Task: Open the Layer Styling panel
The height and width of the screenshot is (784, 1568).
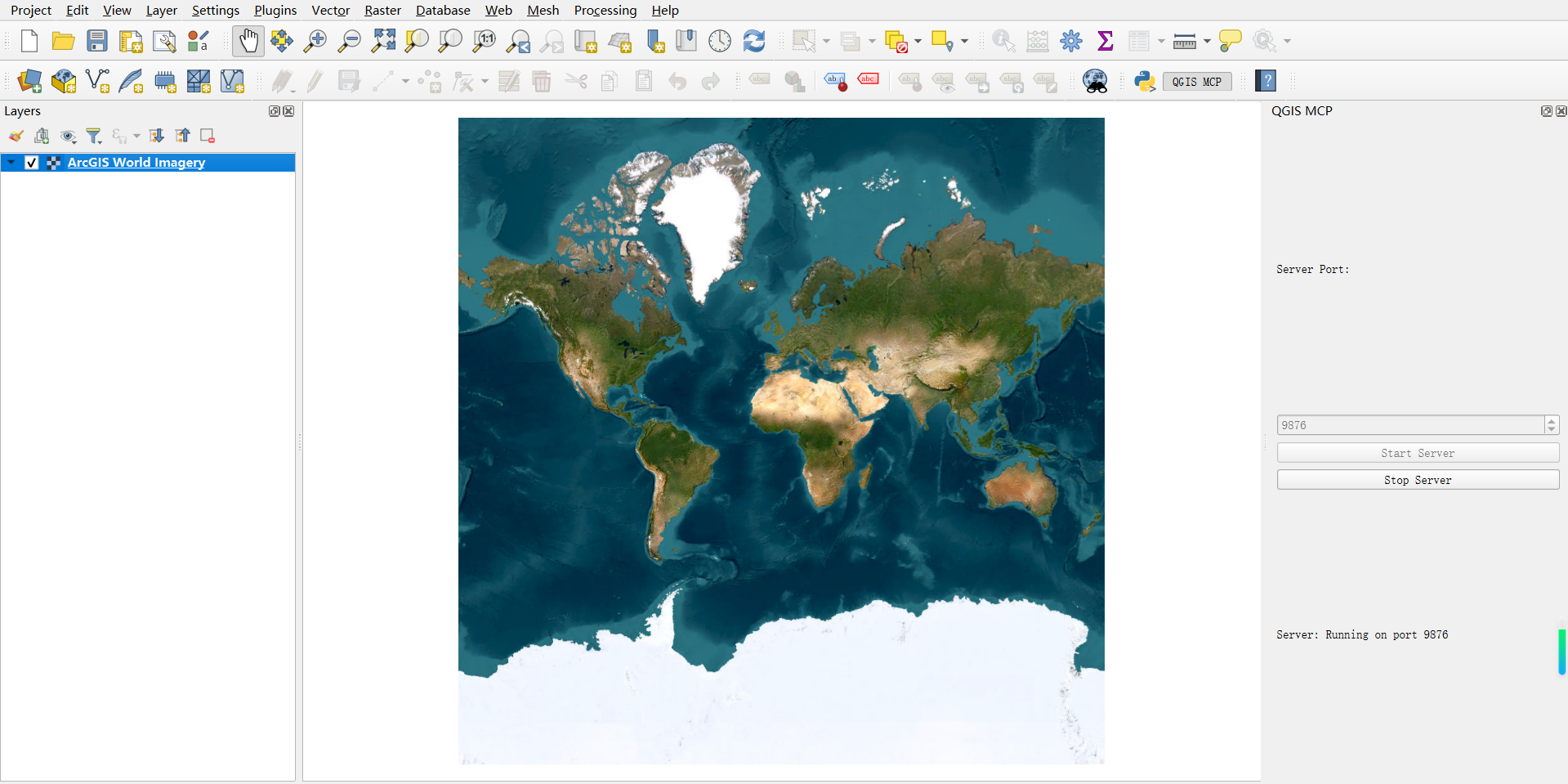Action: tap(16, 136)
